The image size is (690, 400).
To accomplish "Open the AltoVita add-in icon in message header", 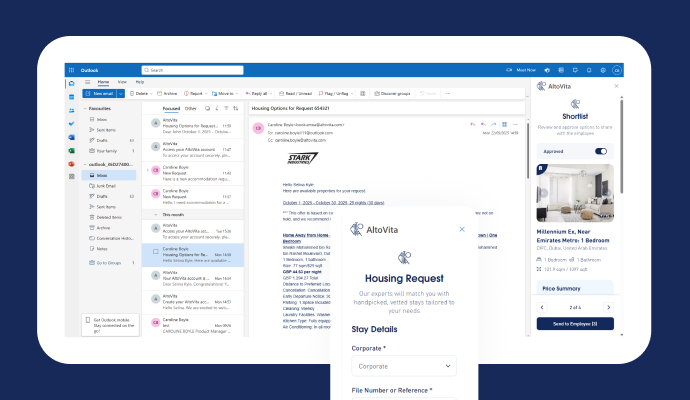I will pyautogui.click(x=504, y=125).
